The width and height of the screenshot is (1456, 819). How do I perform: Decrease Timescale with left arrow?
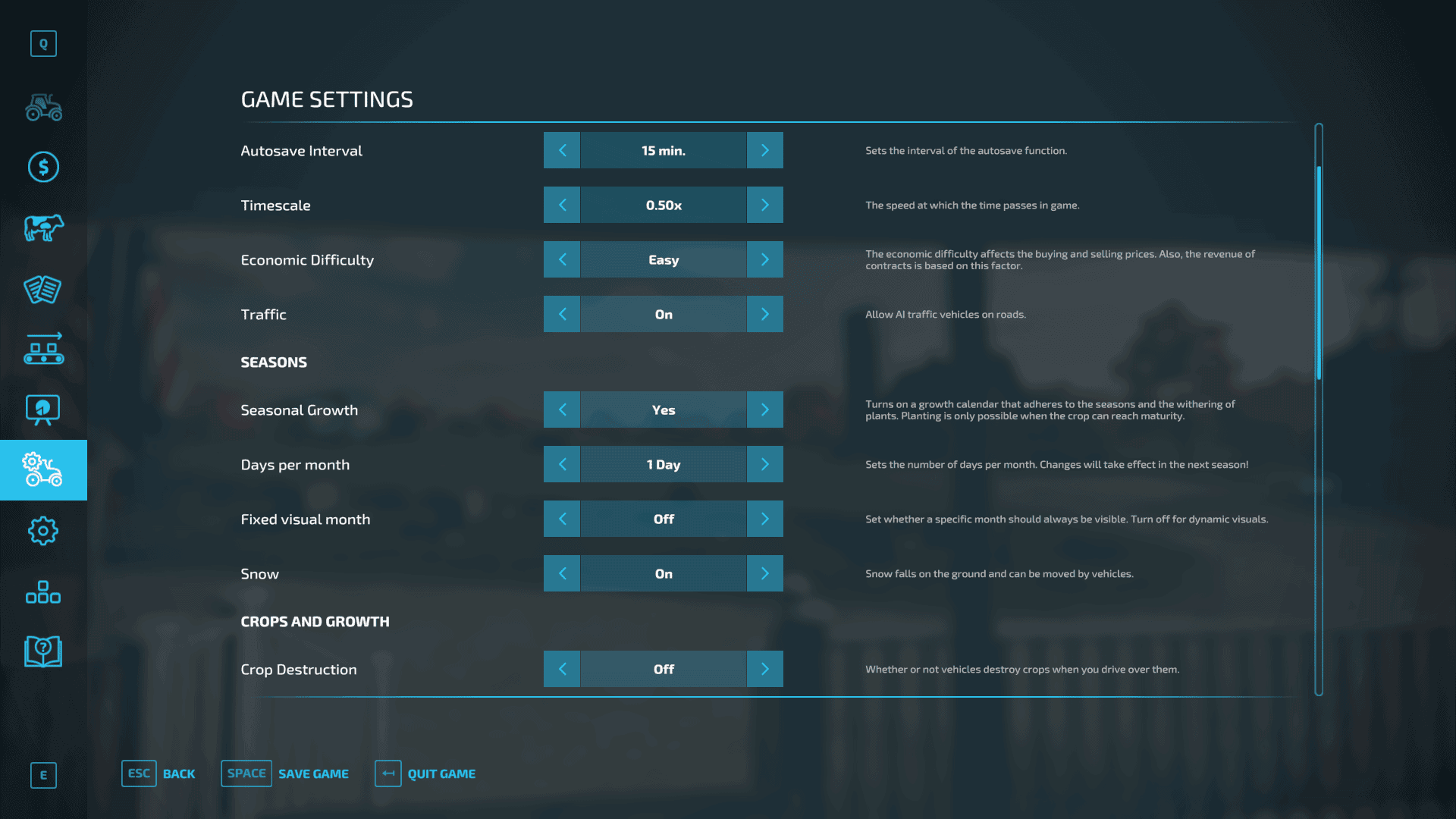coord(562,205)
